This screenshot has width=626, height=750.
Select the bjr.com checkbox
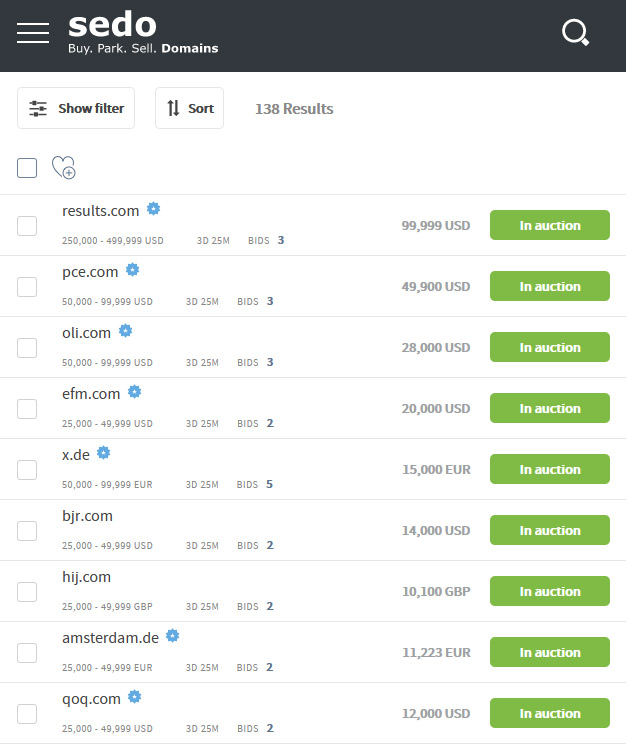click(27, 531)
